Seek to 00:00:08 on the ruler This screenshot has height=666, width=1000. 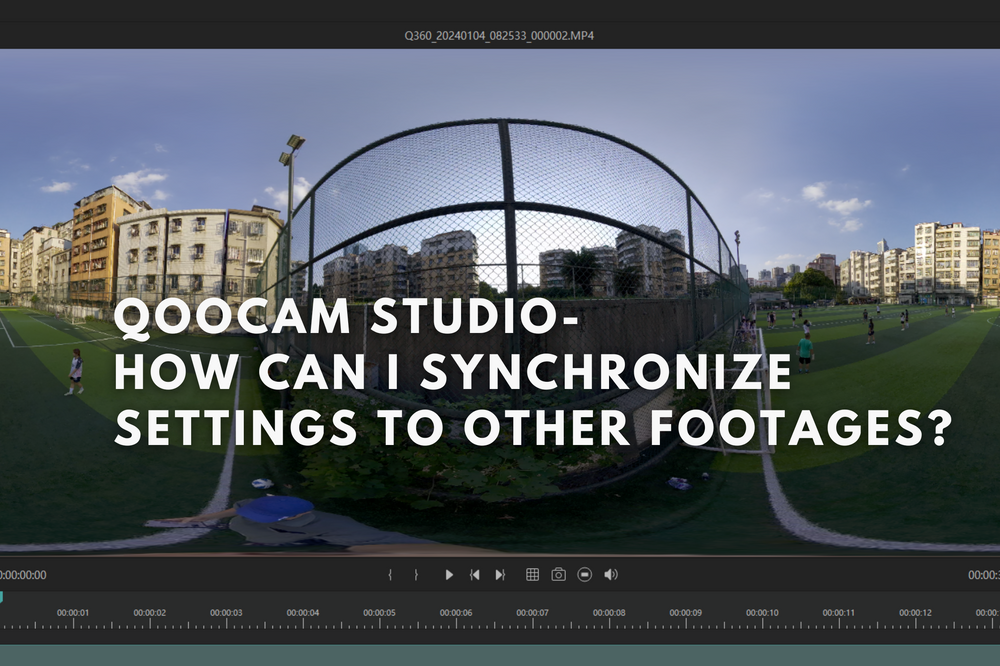[x=609, y=612]
